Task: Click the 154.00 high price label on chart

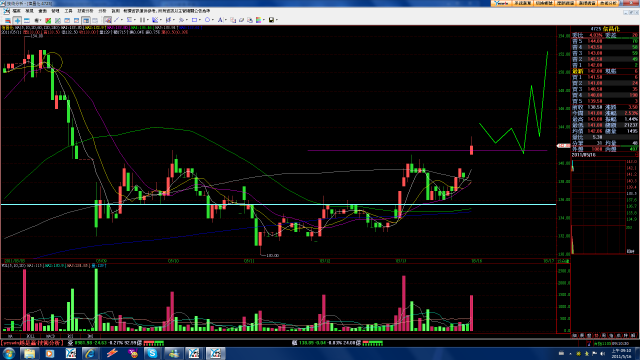Action: click(x=37, y=36)
